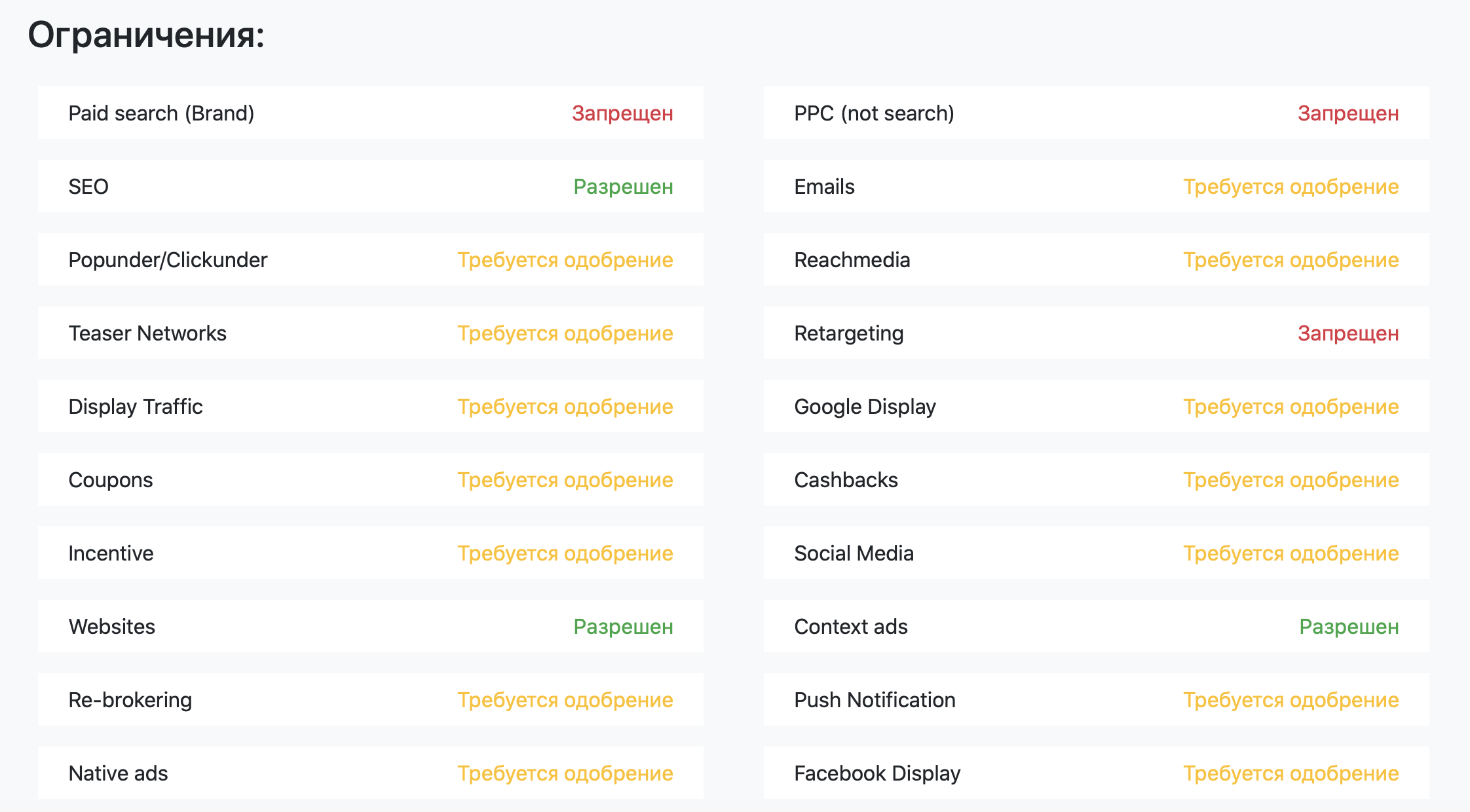Click the approval status next to Emails
Image resolution: width=1470 pixels, height=812 pixels.
click(x=1291, y=187)
